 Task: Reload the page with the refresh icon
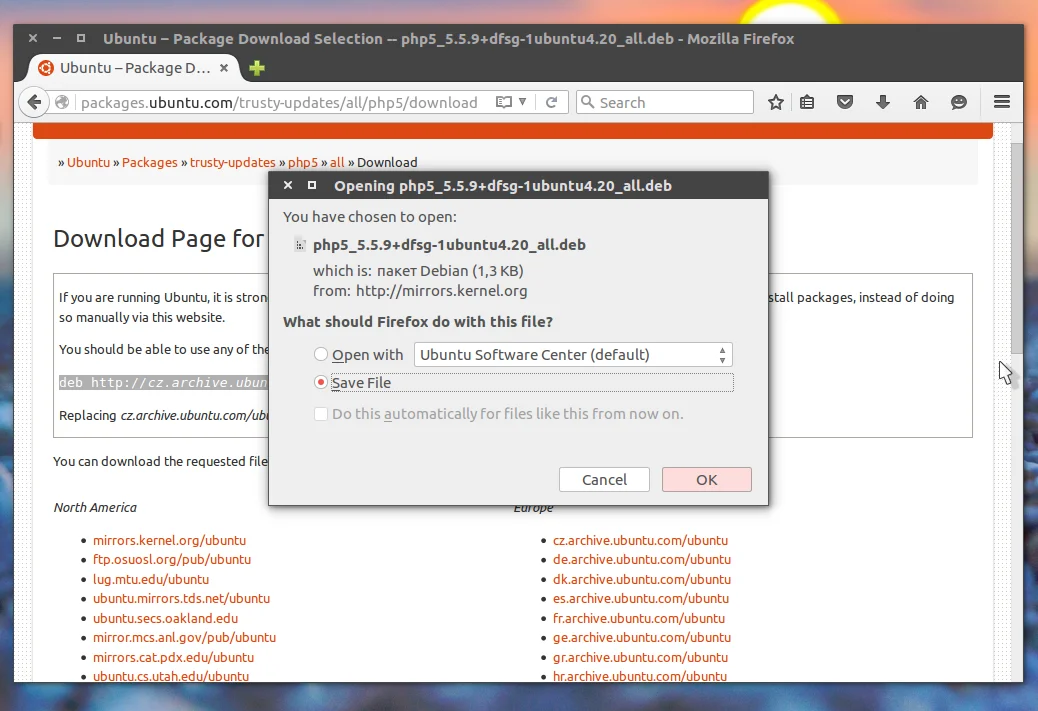point(551,103)
